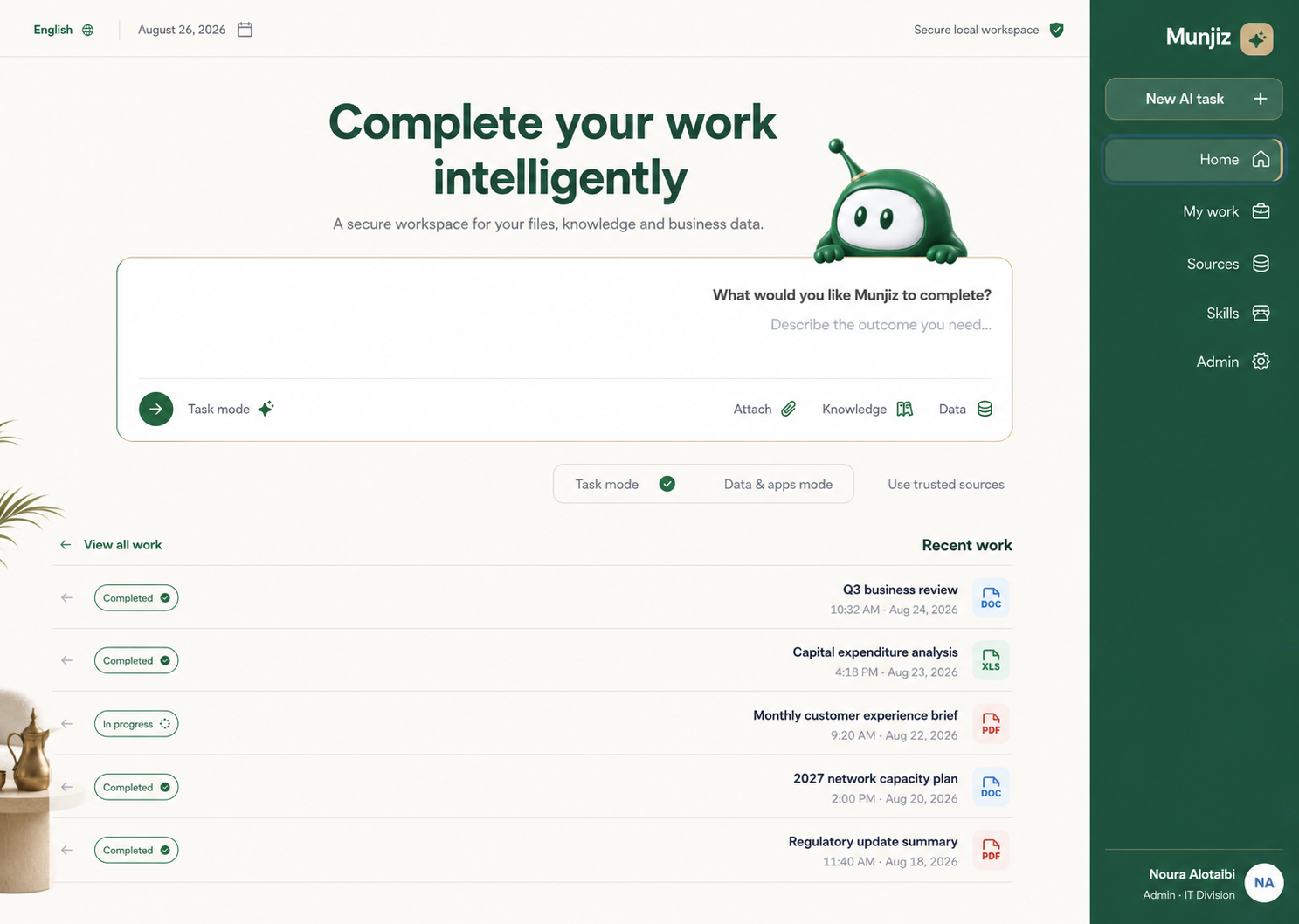Click the Secure local workspace text
Viewport: 1299px width, 924px height.
[x=976, y=30]
